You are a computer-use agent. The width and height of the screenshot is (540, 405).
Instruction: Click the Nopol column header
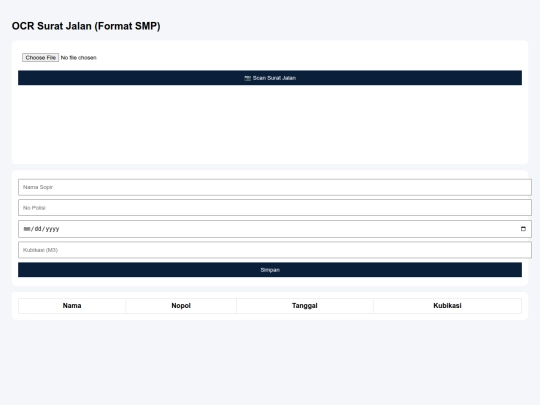(x=181, y=306)
